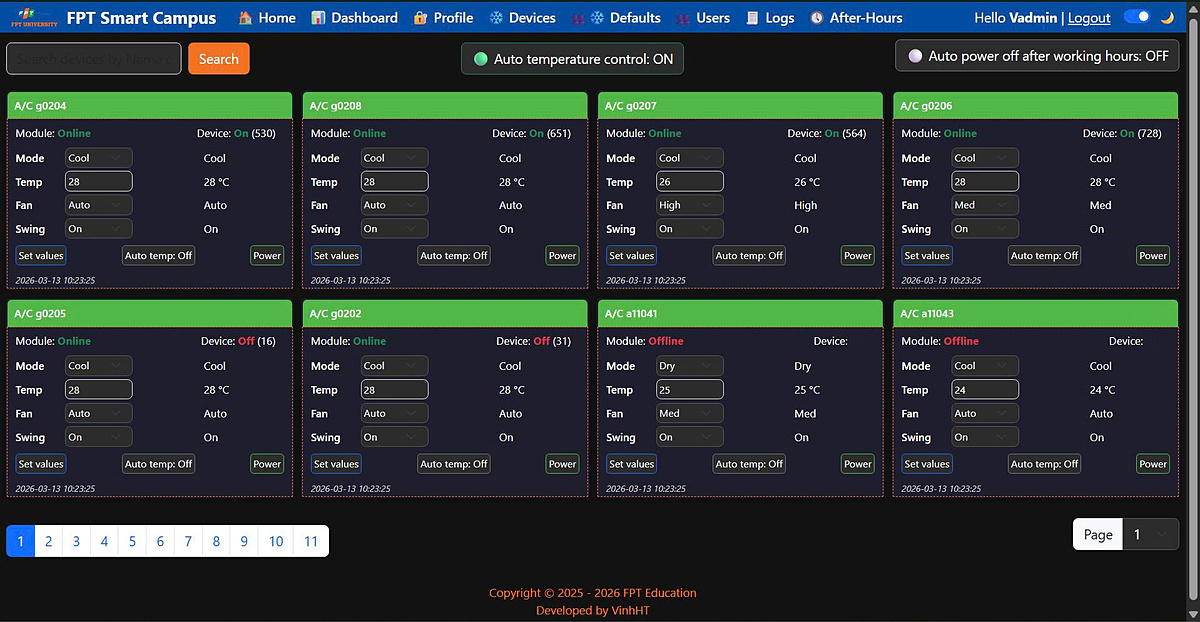Image resolution: width=1200 pixels, height=622 pixels.
Task: Open the Page number dropdown
Action: [x=1149, y=534]
